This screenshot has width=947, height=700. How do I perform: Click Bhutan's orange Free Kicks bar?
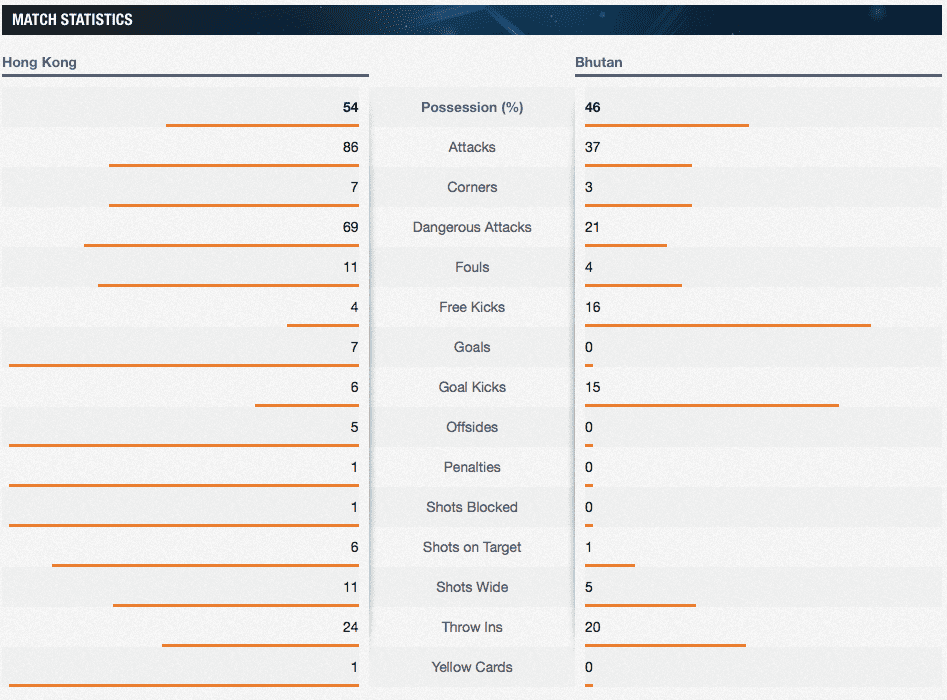(x=727, y=325)
